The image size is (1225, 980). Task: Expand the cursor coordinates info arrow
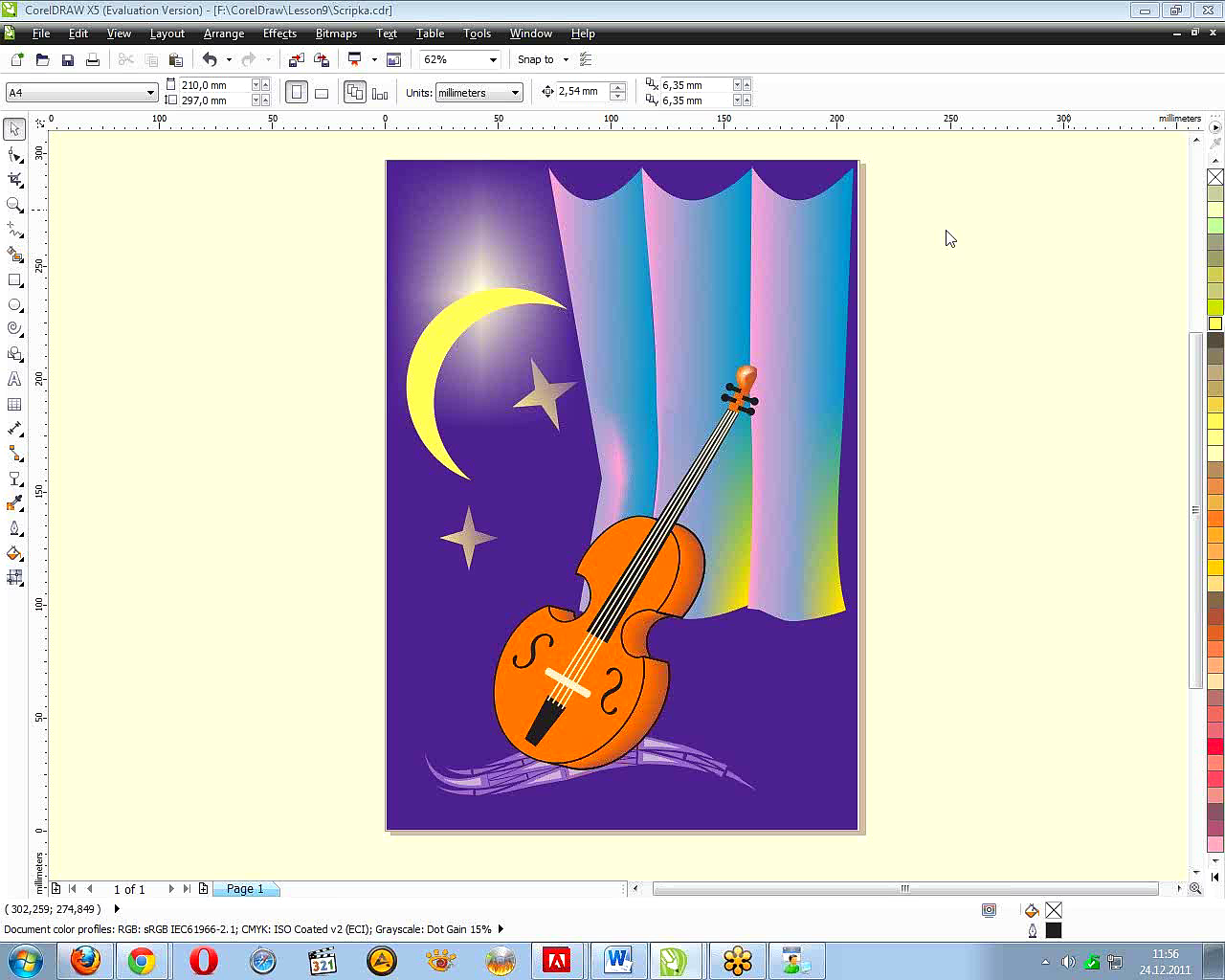117,909
